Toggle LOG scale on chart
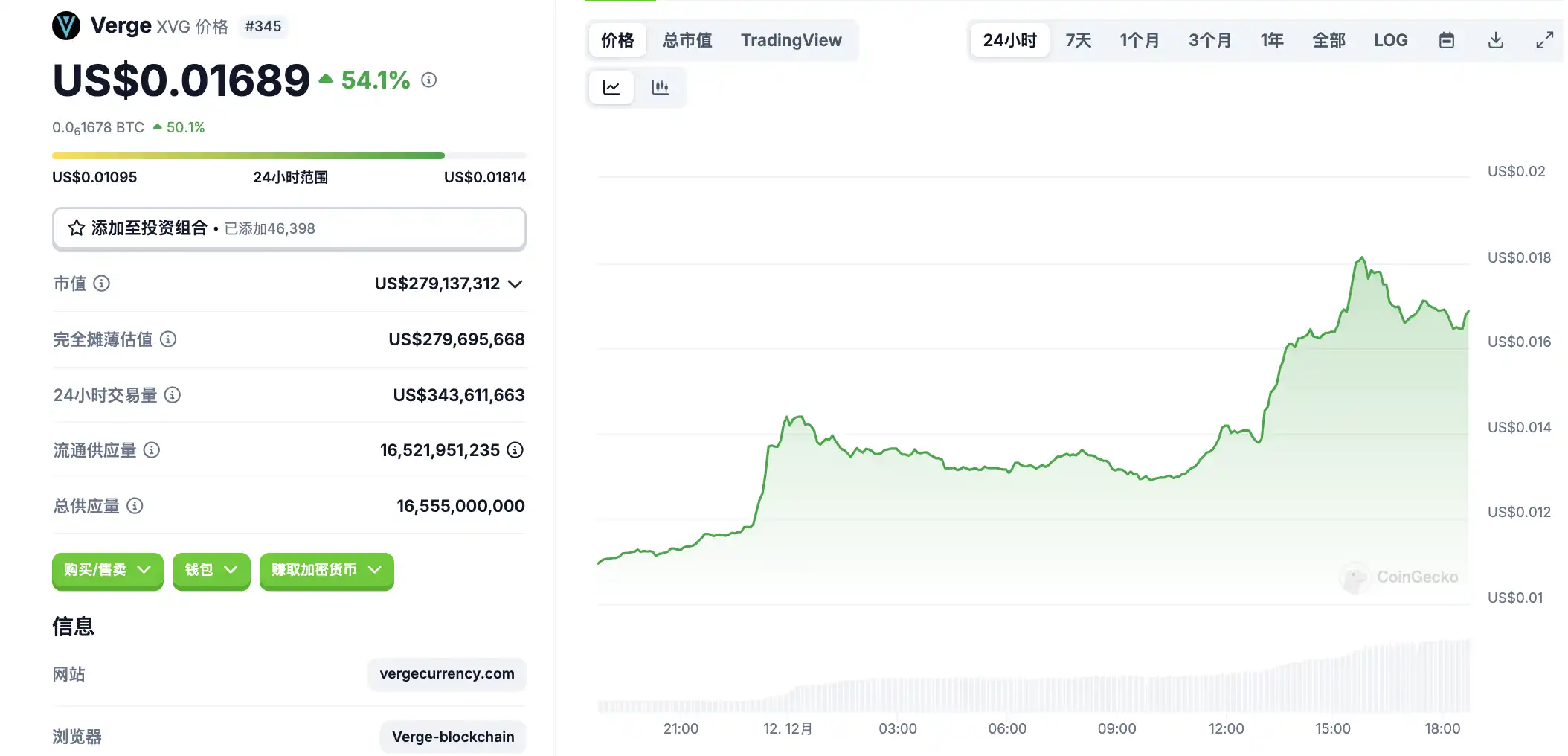This screenshot has height=756, width=1568. coord(1390,40)
